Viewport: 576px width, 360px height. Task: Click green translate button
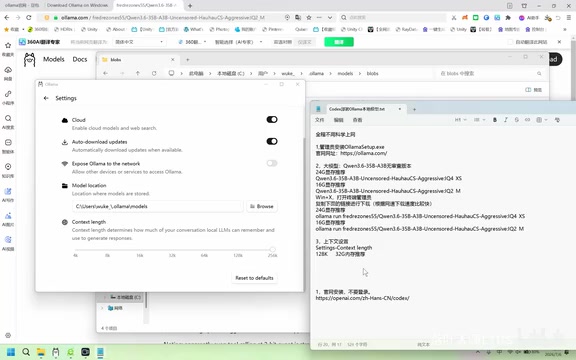[339, 42]
